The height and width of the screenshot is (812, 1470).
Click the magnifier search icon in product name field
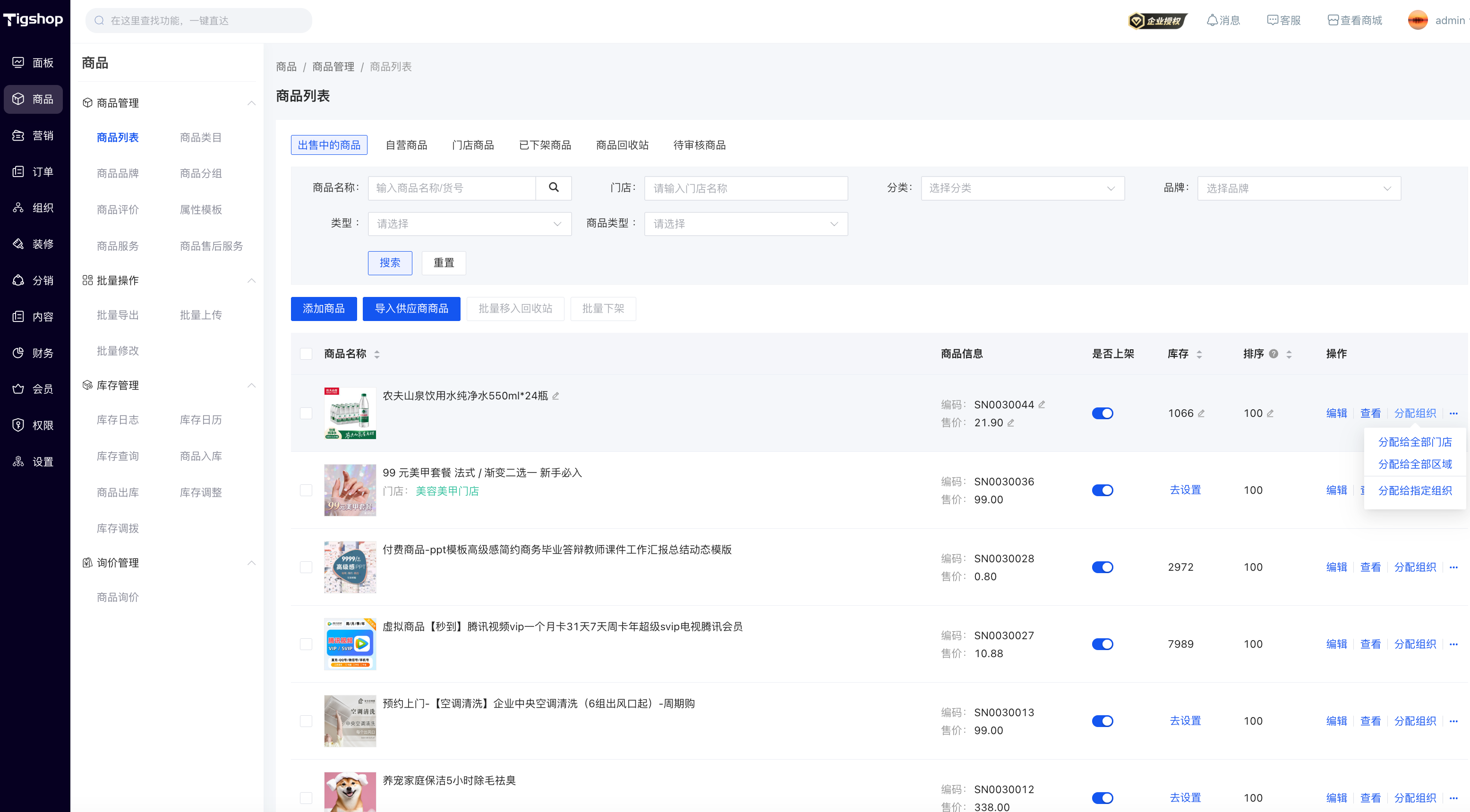pos(553,187)
